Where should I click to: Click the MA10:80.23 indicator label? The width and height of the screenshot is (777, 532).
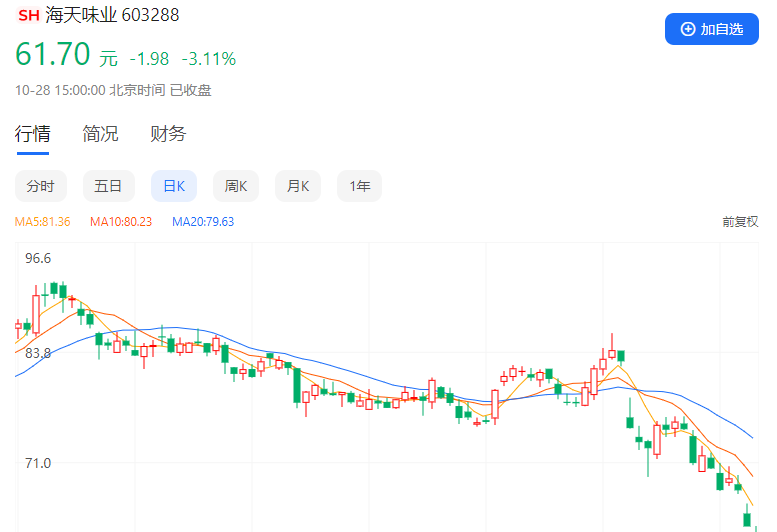coord(121,221)
